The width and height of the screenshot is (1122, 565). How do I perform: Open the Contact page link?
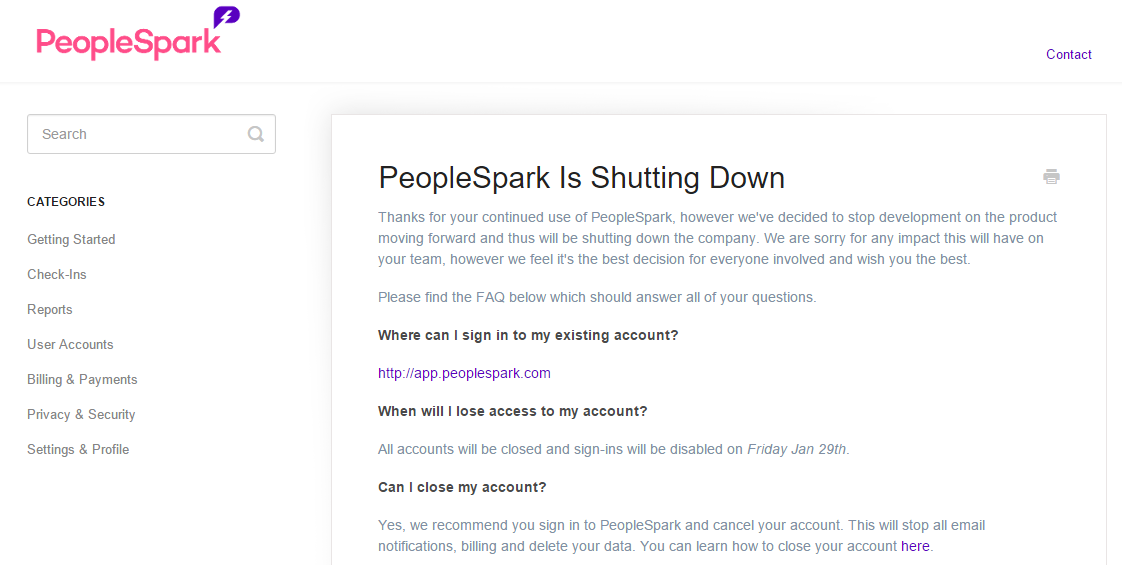click(1068, 54)
